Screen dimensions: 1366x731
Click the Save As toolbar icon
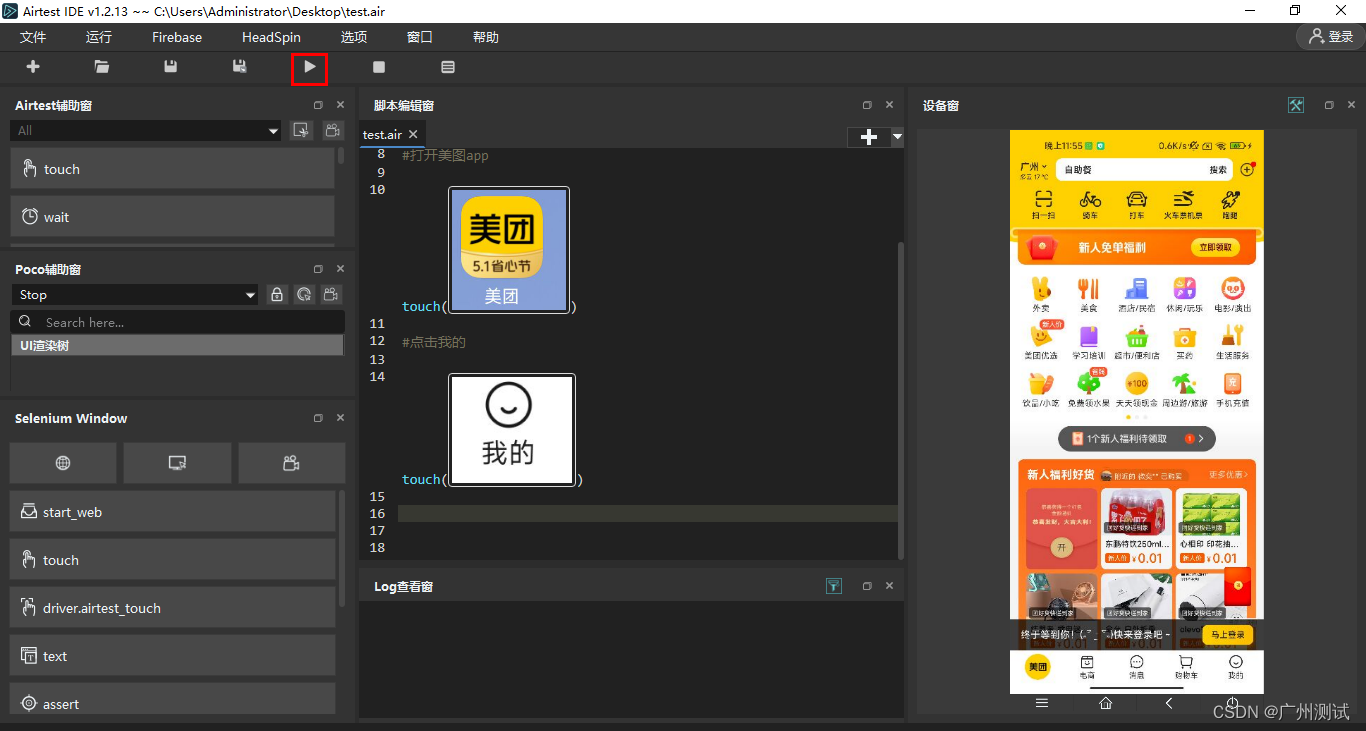click(x=240, y=67)
